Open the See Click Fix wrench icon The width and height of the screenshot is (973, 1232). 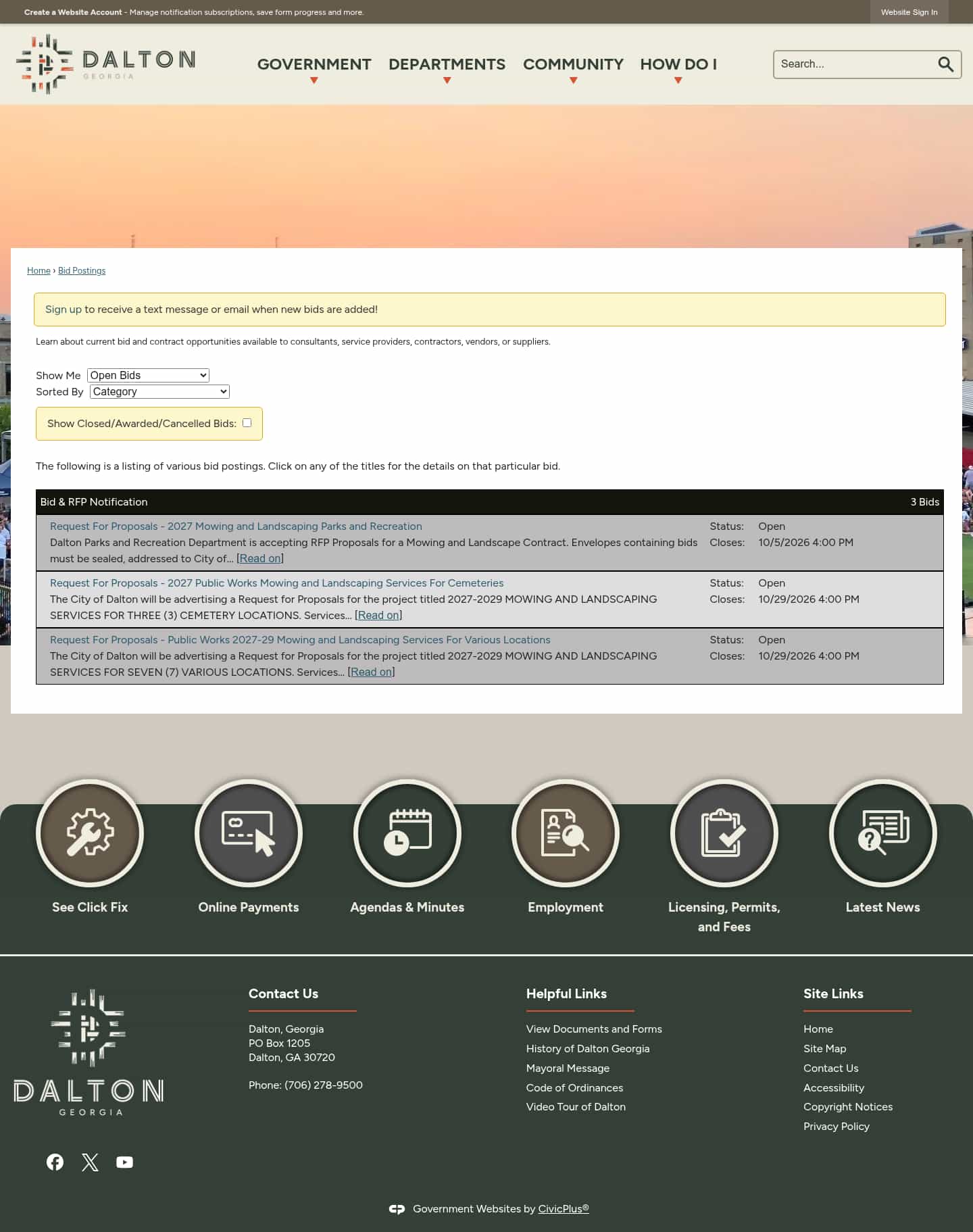[x=90, y=833]
